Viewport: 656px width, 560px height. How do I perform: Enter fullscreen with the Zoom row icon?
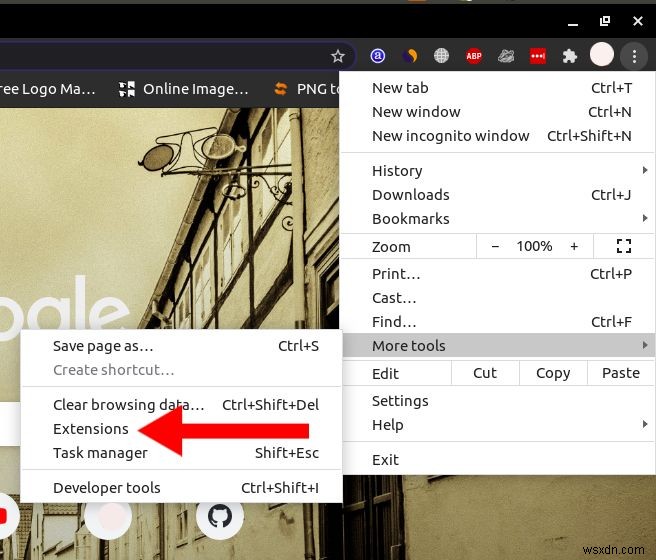[623, 246]
